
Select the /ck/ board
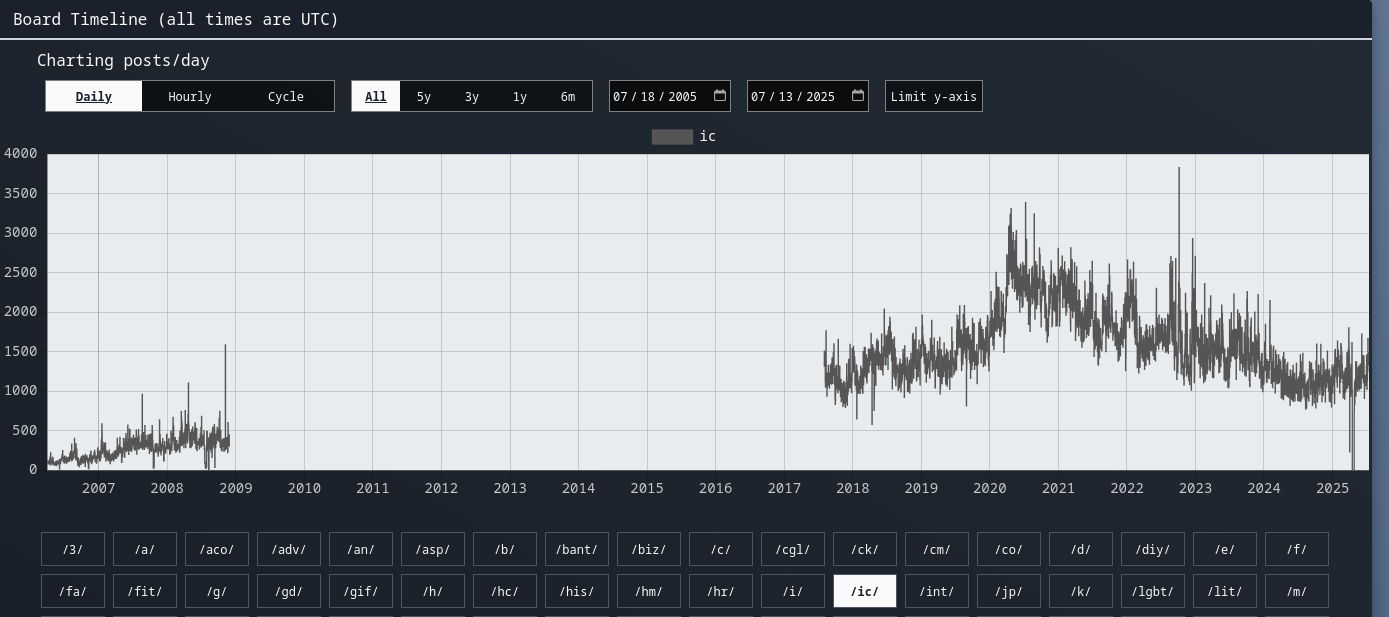coord(865,549)
